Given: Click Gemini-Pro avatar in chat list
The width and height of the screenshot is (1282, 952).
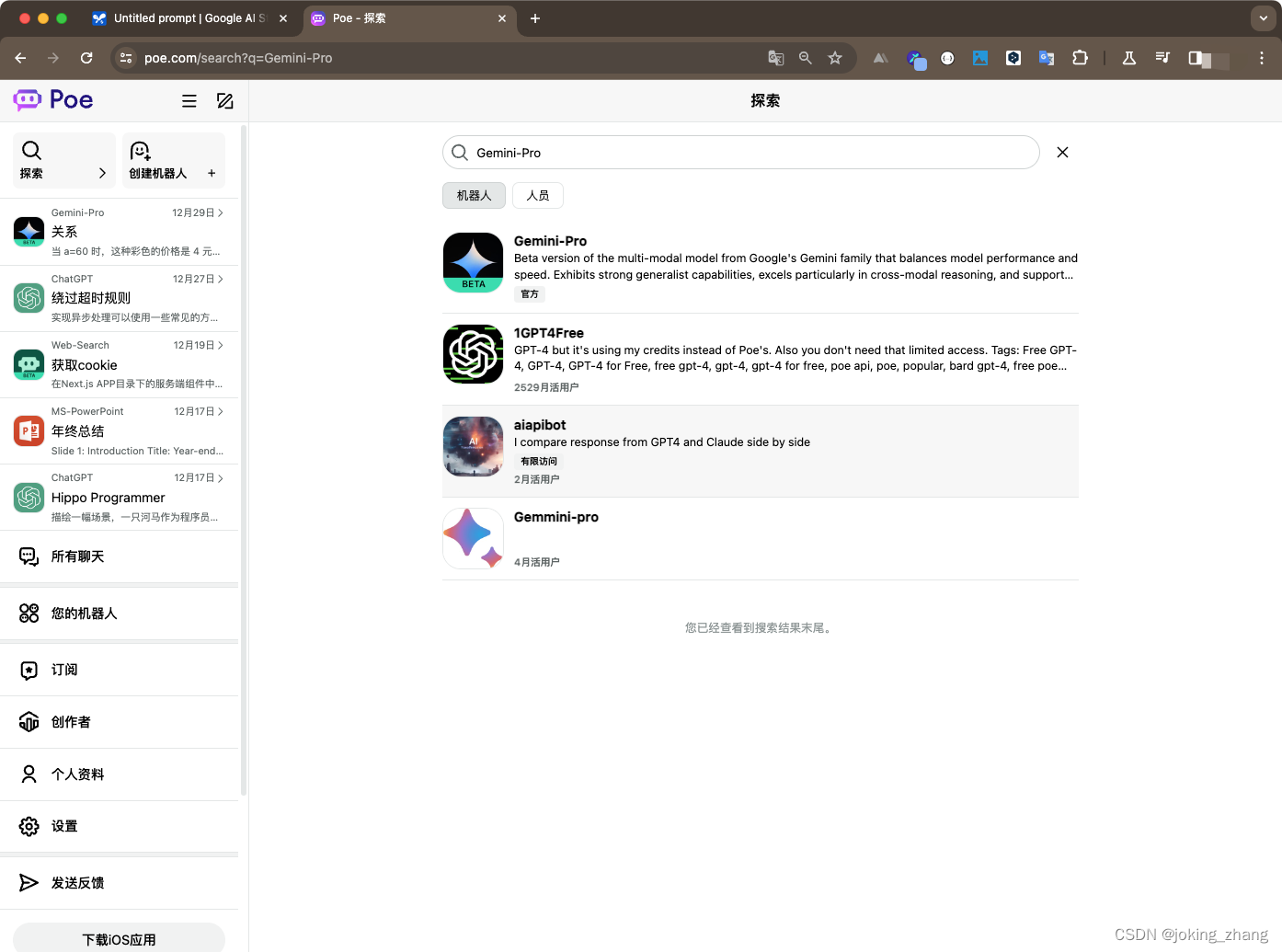Looking at the screenshot, I should 29,232.
